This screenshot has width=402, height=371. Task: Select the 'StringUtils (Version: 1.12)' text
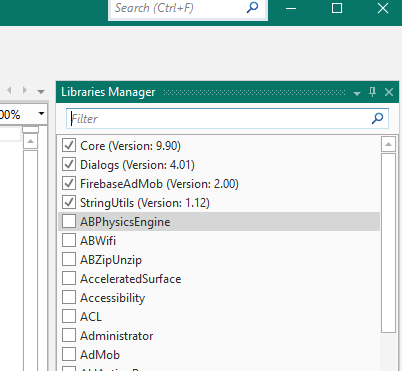click(145, 203)
